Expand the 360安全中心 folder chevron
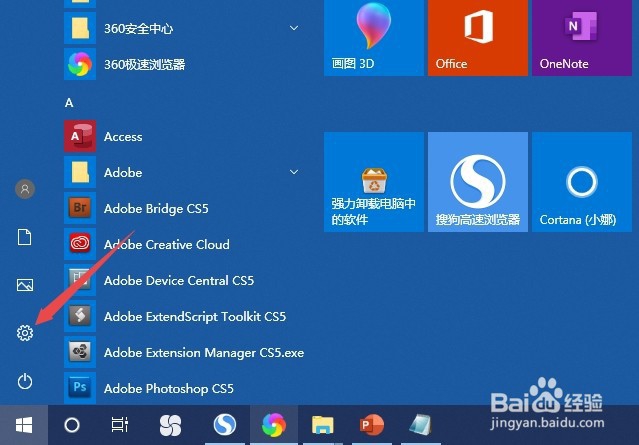Screen dimensions: 639x445 (x=294, y=28)
